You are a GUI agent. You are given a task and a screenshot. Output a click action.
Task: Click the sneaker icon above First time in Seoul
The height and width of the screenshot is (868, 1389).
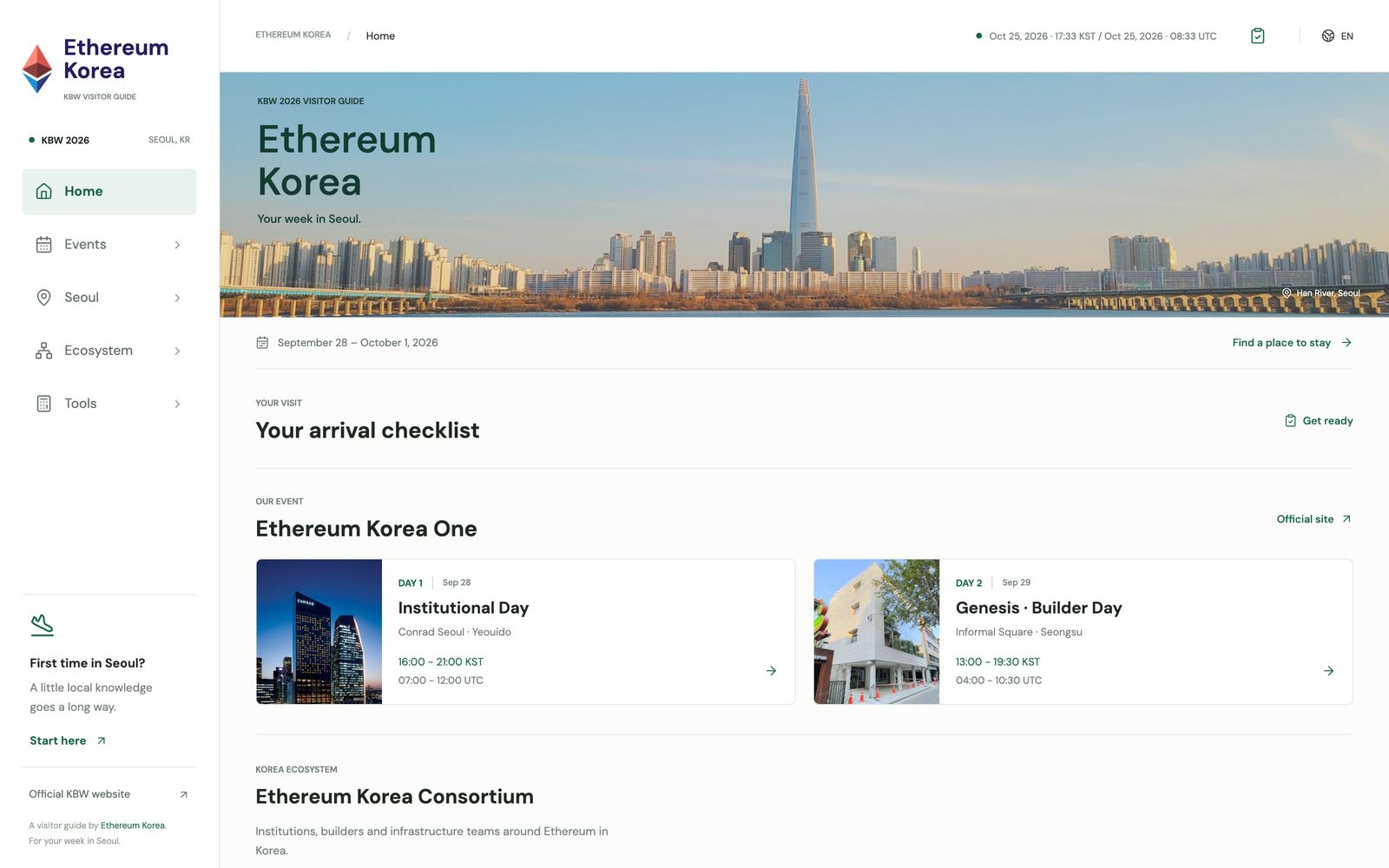coord(42,624)
